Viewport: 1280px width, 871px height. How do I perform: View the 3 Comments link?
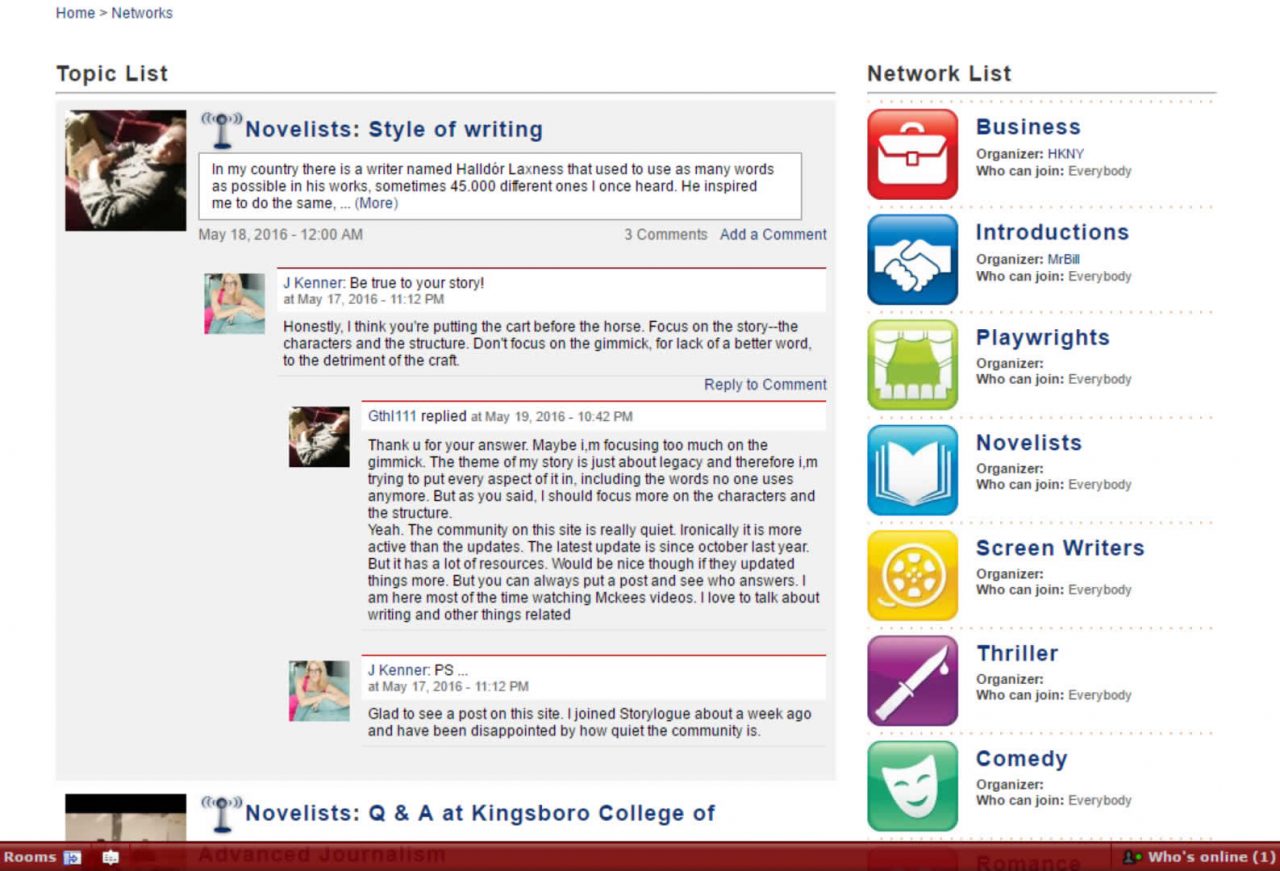[665, 234]
